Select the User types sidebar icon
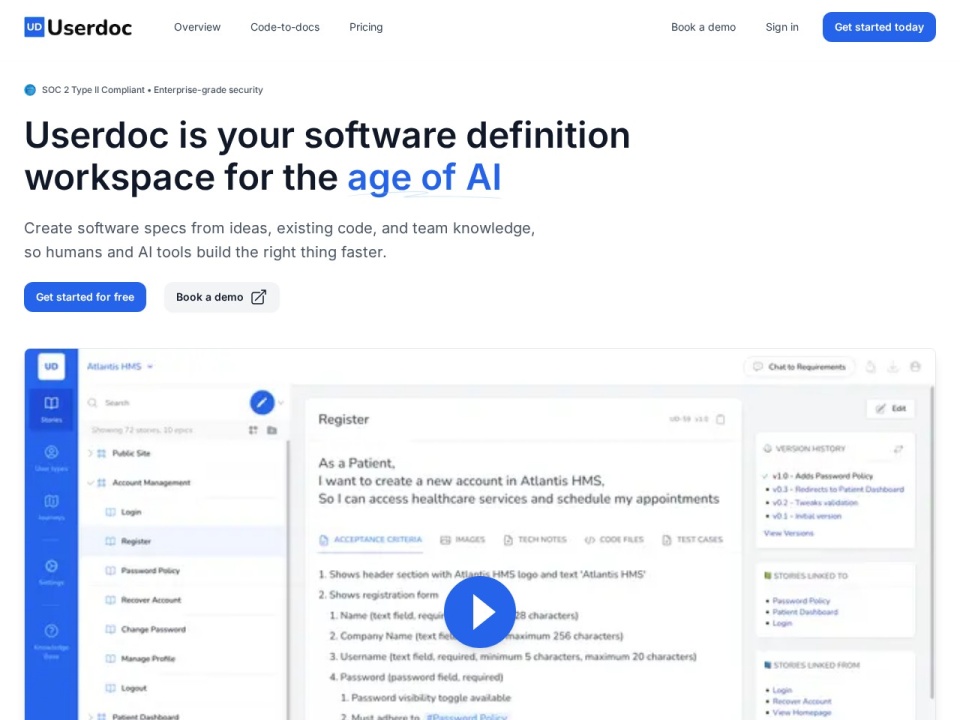Viewport: 960px width, 720px height. tap(51, 458)
